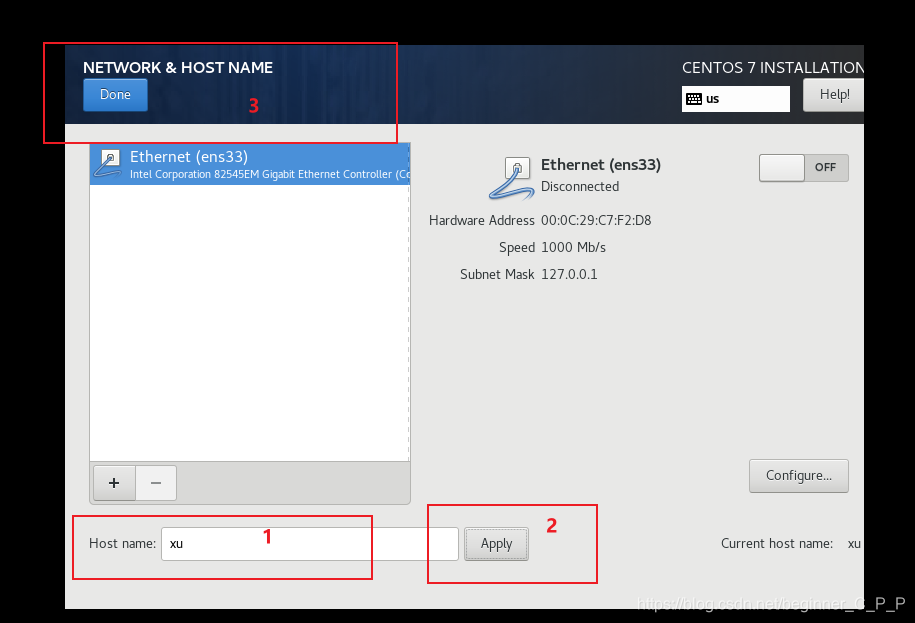915x623 pixels.
Task: Select the us keyboard layout indicator
Action: pos(735,99)
